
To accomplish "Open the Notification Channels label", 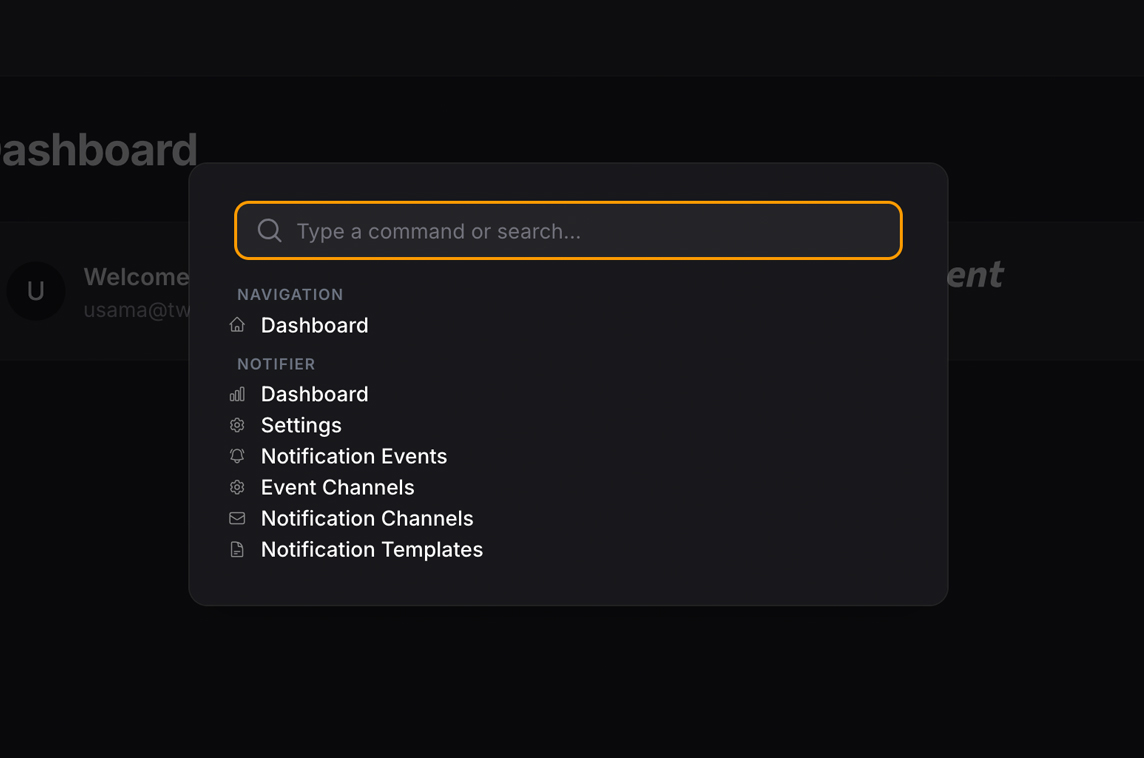I will (x=367, y=518).
